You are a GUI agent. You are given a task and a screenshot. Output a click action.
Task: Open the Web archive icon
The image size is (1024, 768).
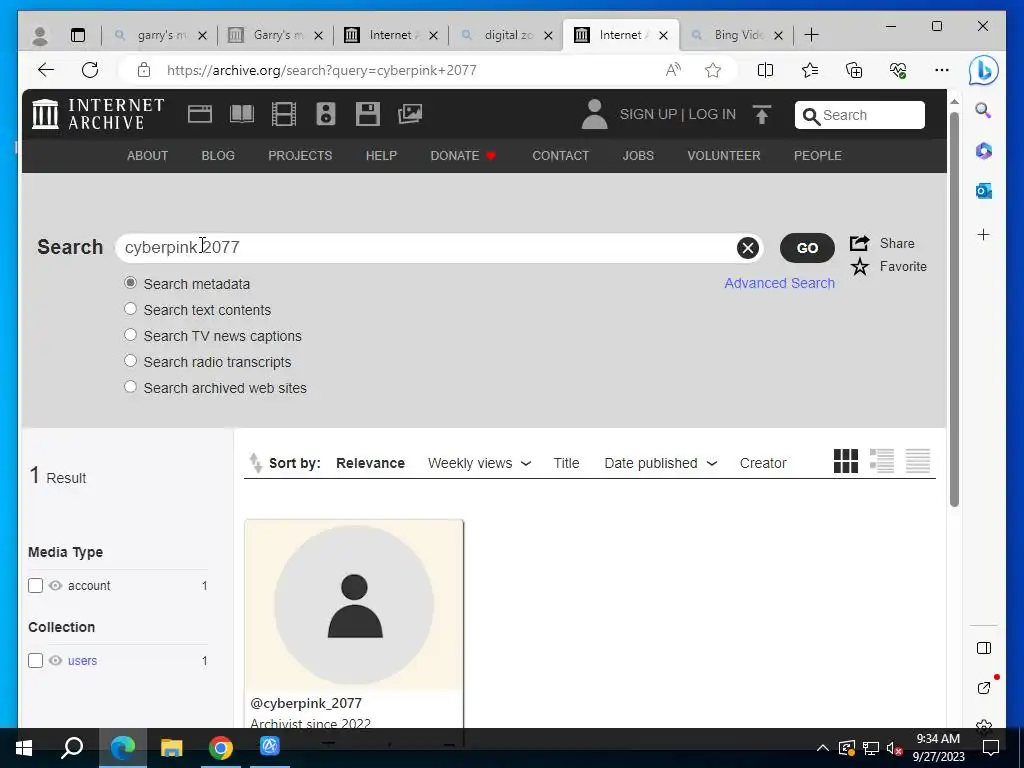coord(200,114)
